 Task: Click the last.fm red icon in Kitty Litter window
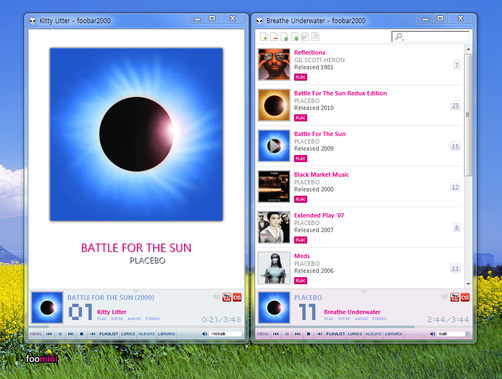[237, 297]
